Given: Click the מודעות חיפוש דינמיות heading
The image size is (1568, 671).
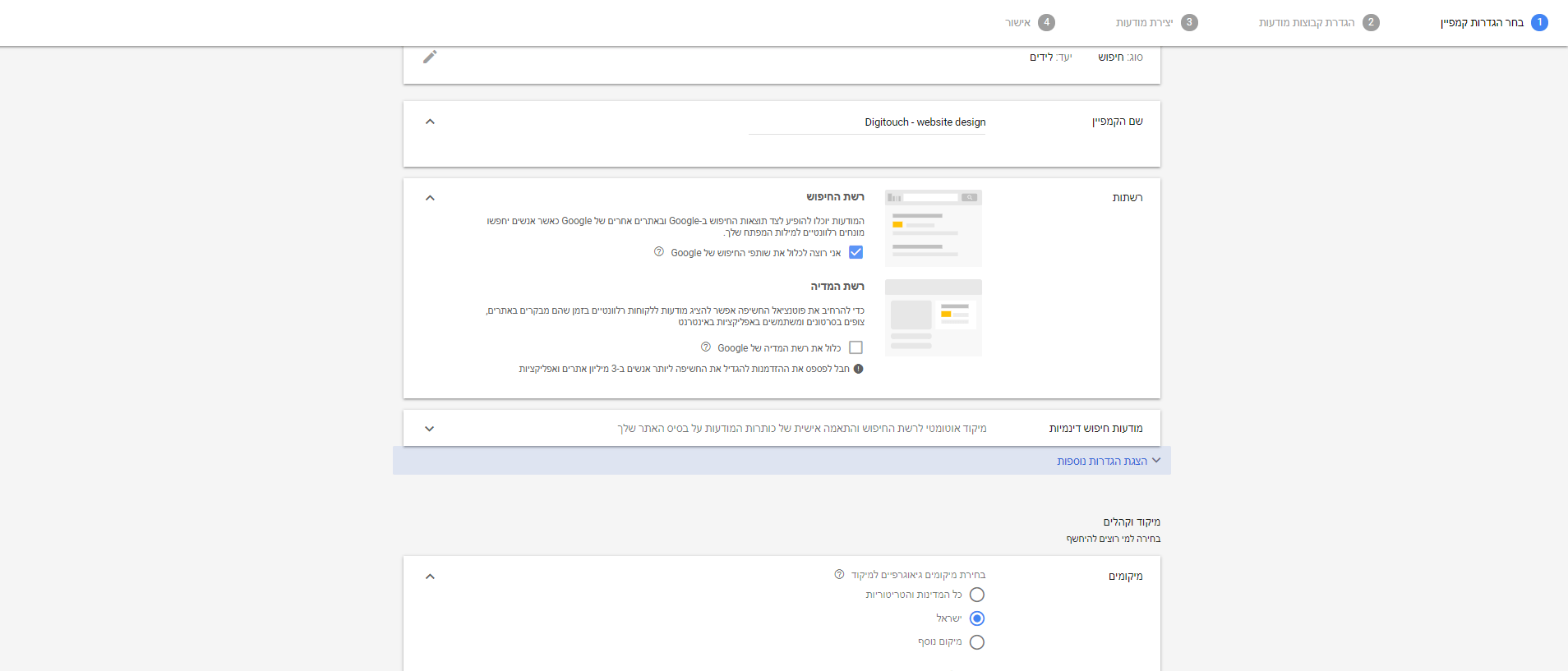Looking at the screenshot, I should point(1095,429).
